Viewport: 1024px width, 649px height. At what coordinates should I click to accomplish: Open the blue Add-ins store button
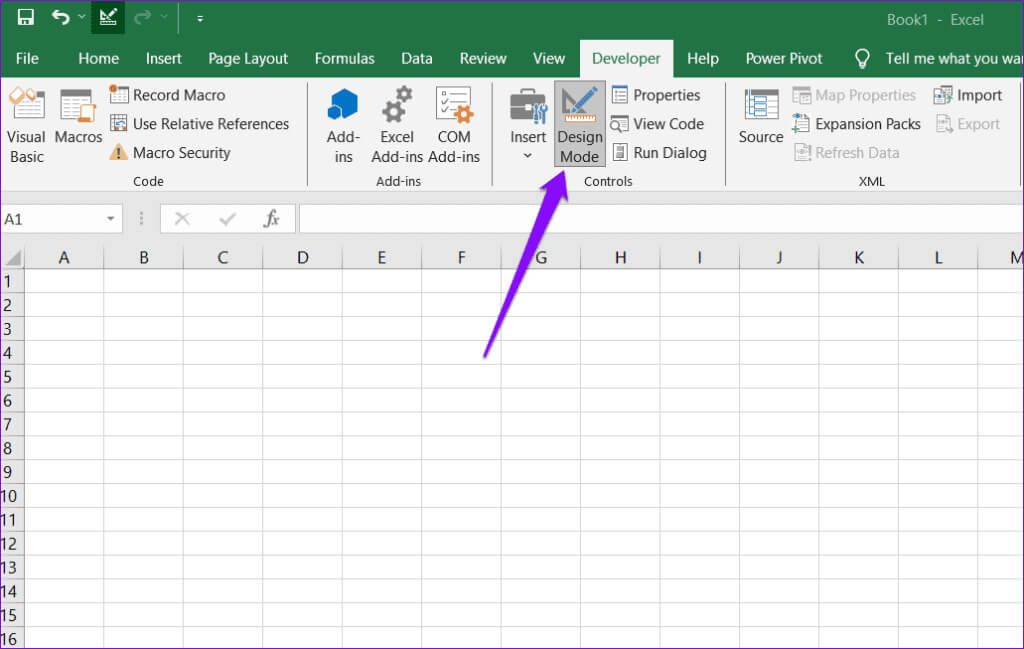pos(343,125)
